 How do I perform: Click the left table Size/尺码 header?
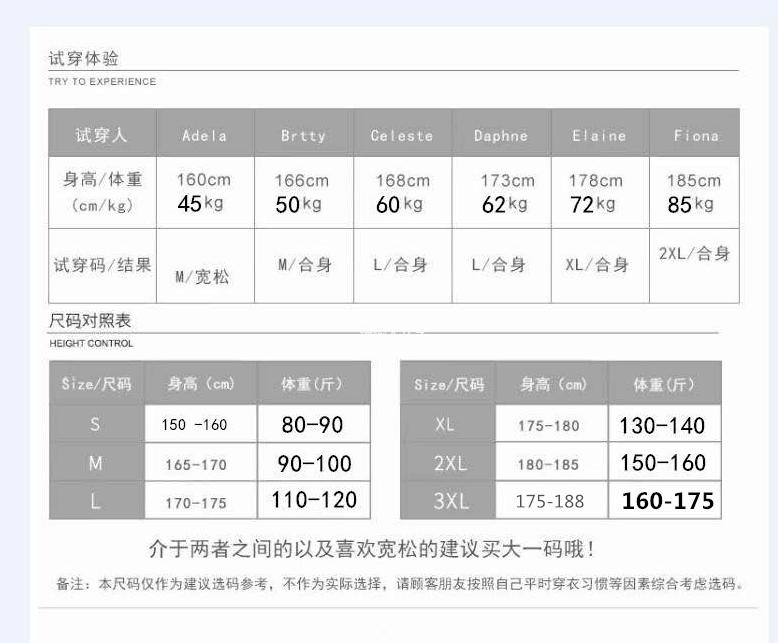tap(97, 383)
